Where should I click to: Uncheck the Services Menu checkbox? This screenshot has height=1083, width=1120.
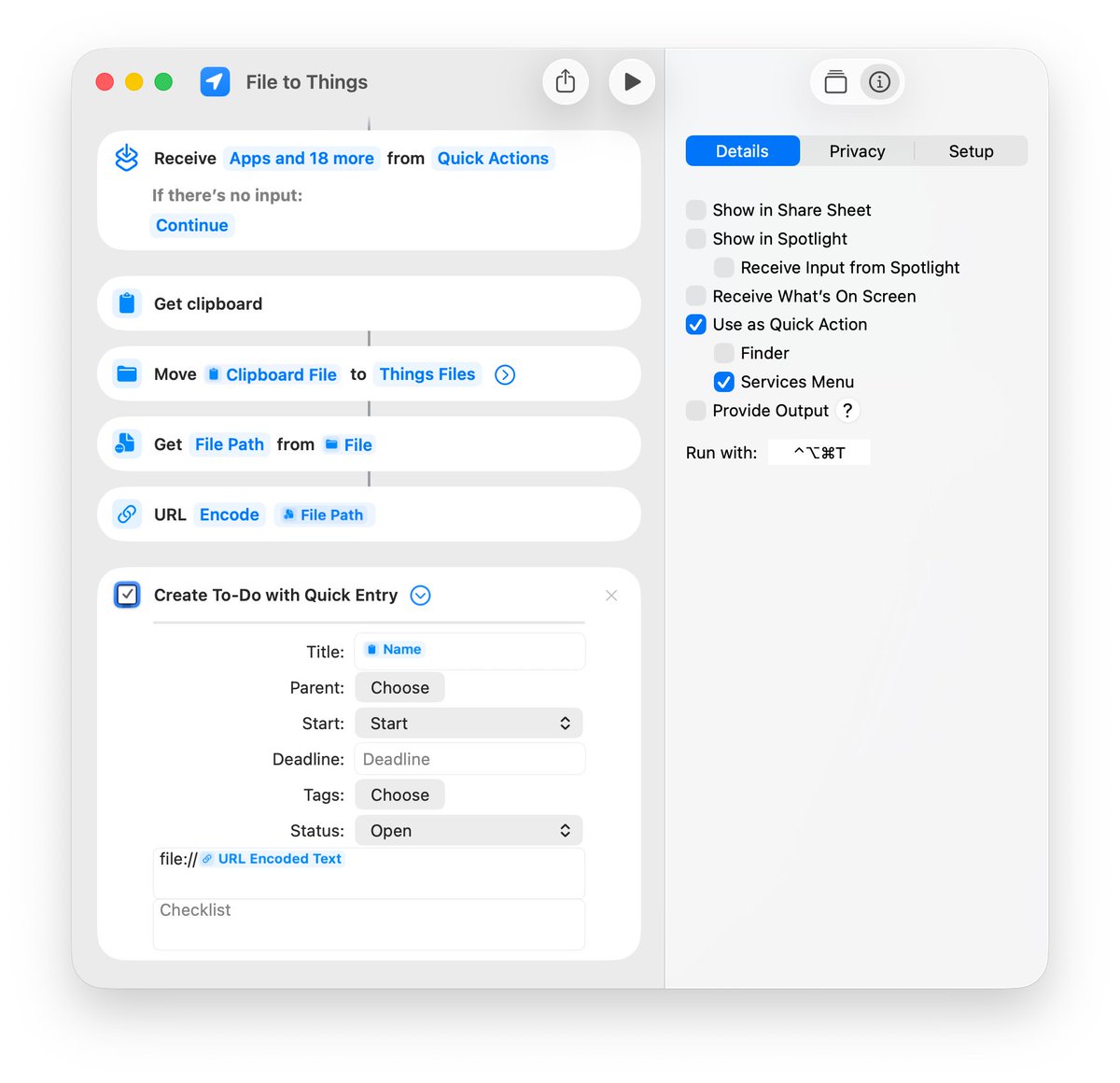(x=724, y=382)
